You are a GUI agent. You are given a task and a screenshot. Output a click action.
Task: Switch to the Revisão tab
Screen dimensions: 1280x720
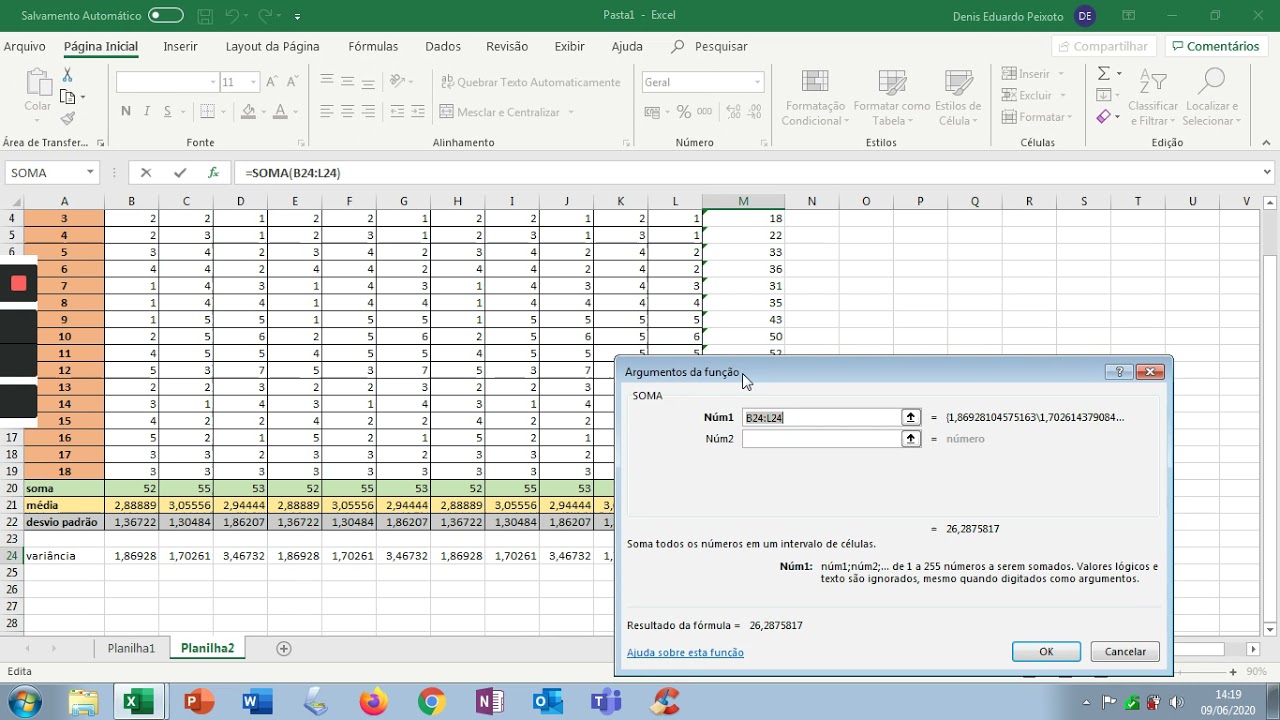tap(507, 46)
